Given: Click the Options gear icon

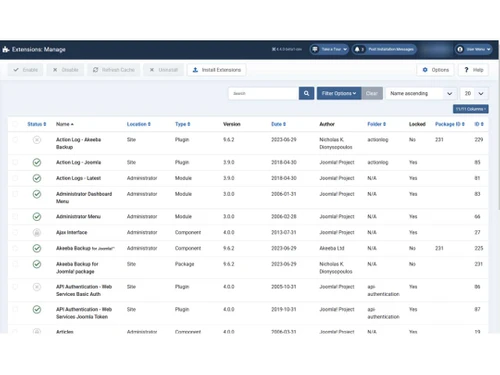Looking at the screenshot, I should (x=425, y=70).
